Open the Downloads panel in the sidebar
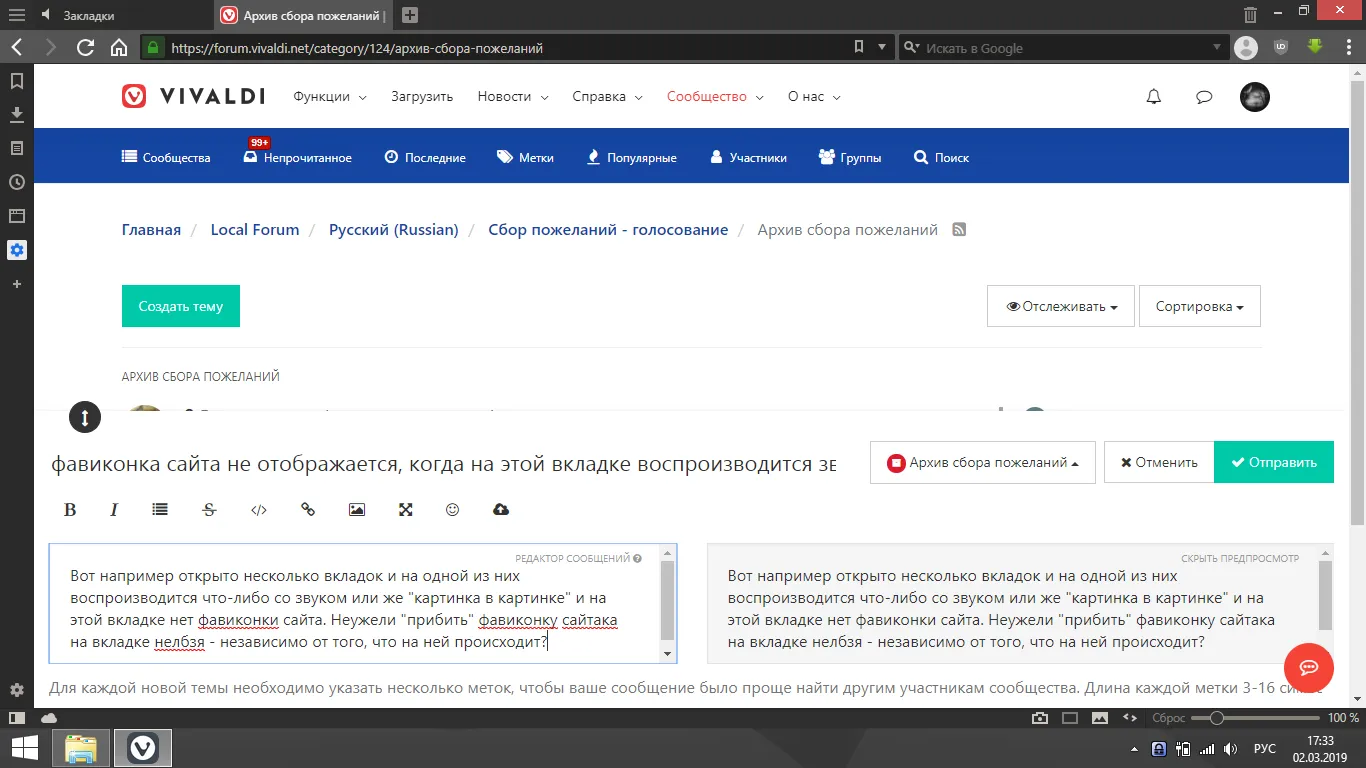The image size is (1366, 768). click(x=16, y=115)
